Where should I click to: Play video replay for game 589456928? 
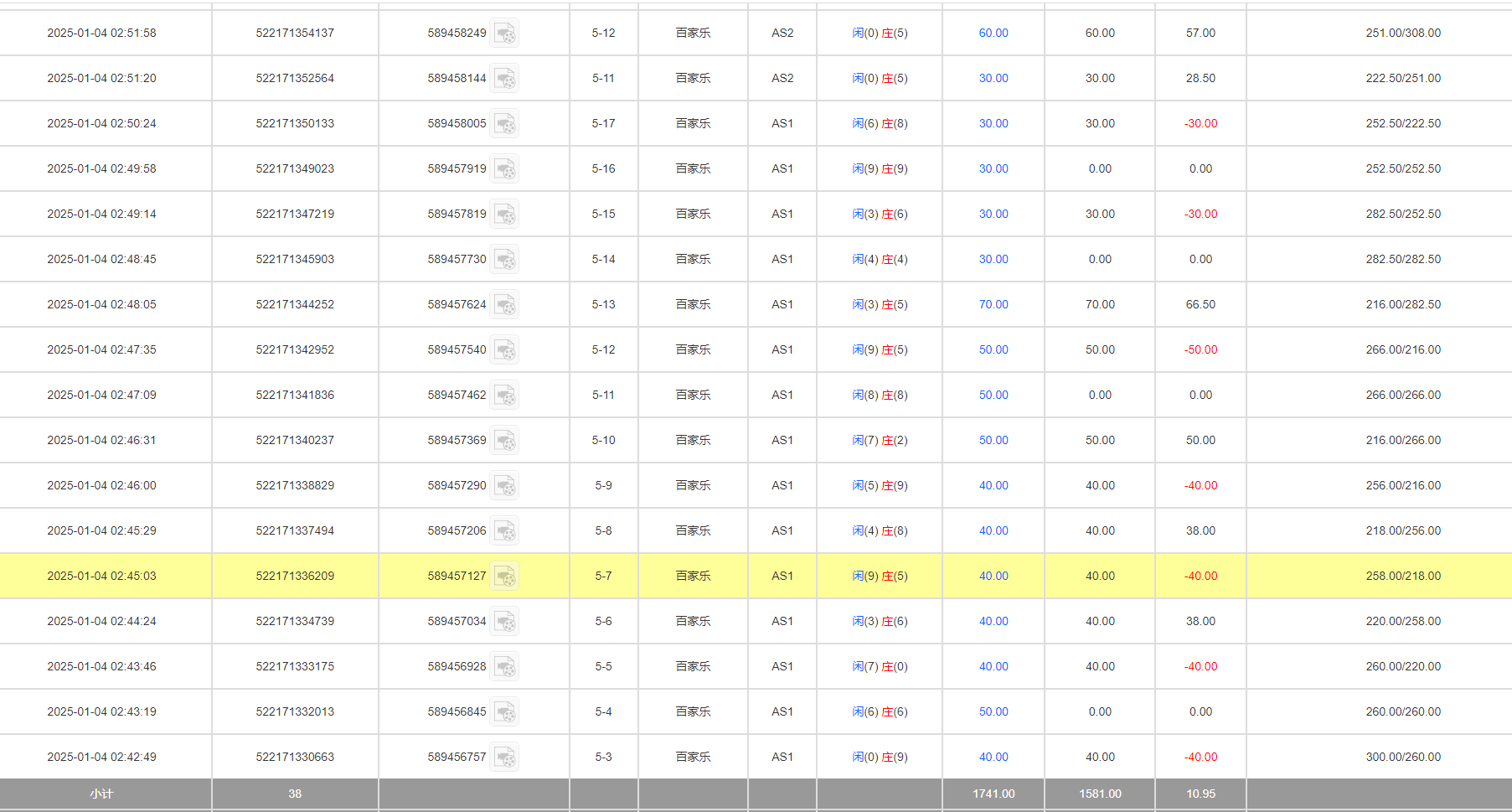pyautogui.click(x=504, y=667)
